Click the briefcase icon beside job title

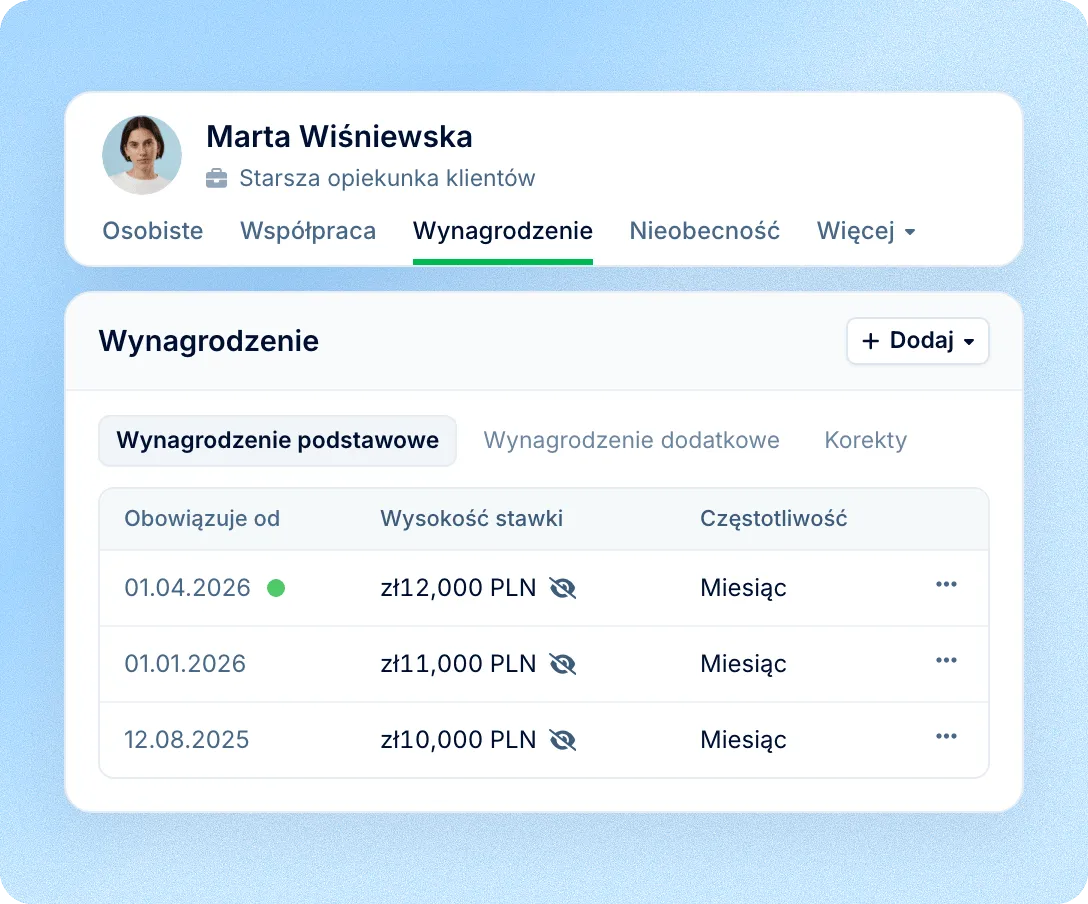216,178
